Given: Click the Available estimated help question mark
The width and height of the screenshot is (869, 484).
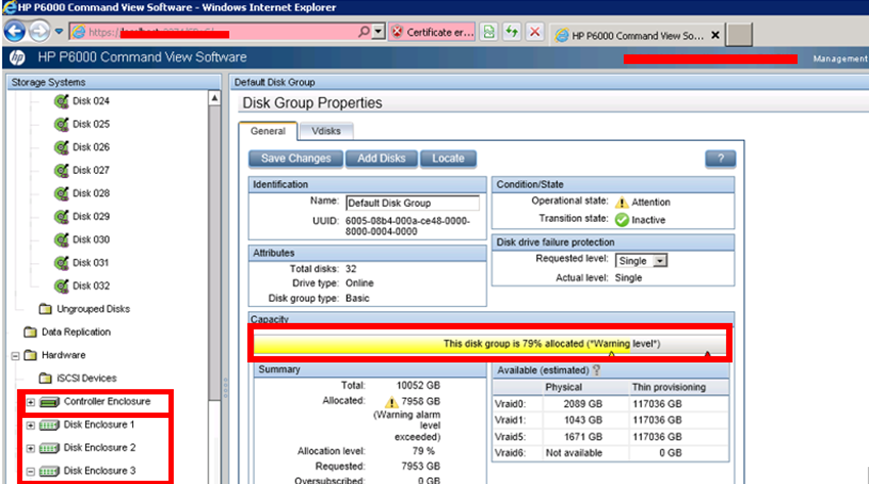Looking at the screenshot, I should pos(596,370).
